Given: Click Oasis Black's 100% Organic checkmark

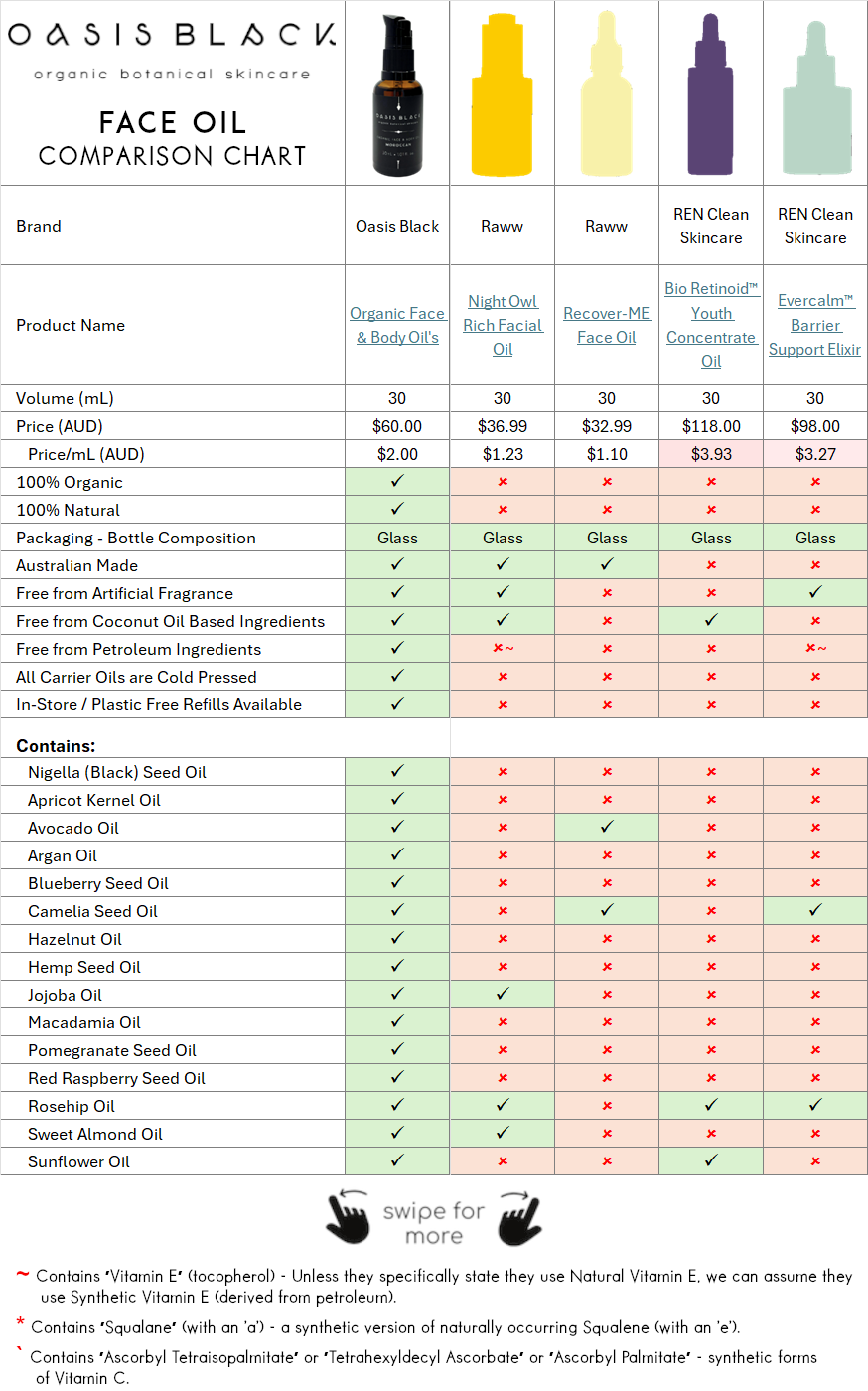Looking at the screenshot, I should [x=397, y=481].
